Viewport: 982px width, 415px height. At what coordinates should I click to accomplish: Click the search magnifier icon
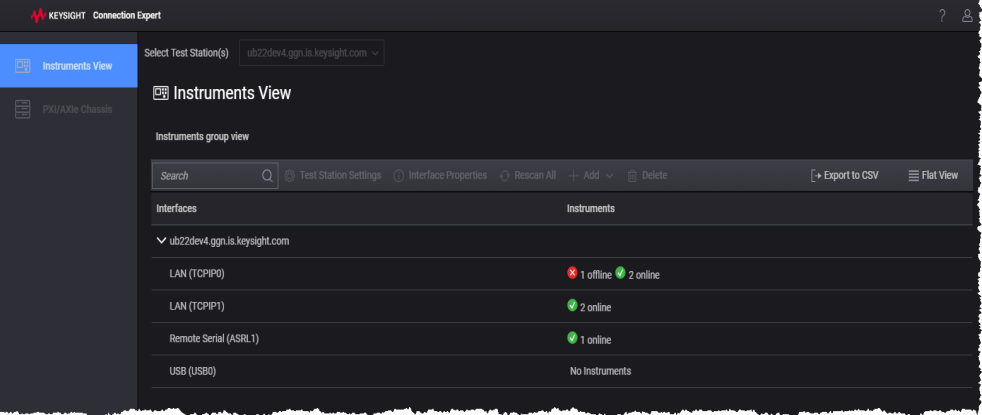(x=267, y=176)
